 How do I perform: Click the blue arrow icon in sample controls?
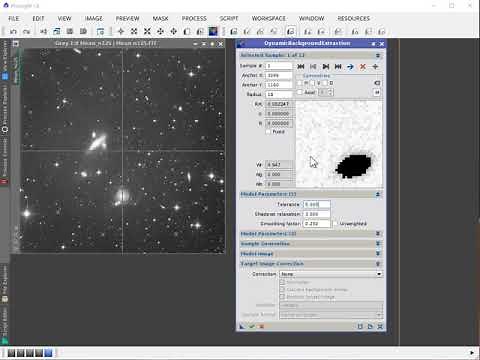point(350,66)
